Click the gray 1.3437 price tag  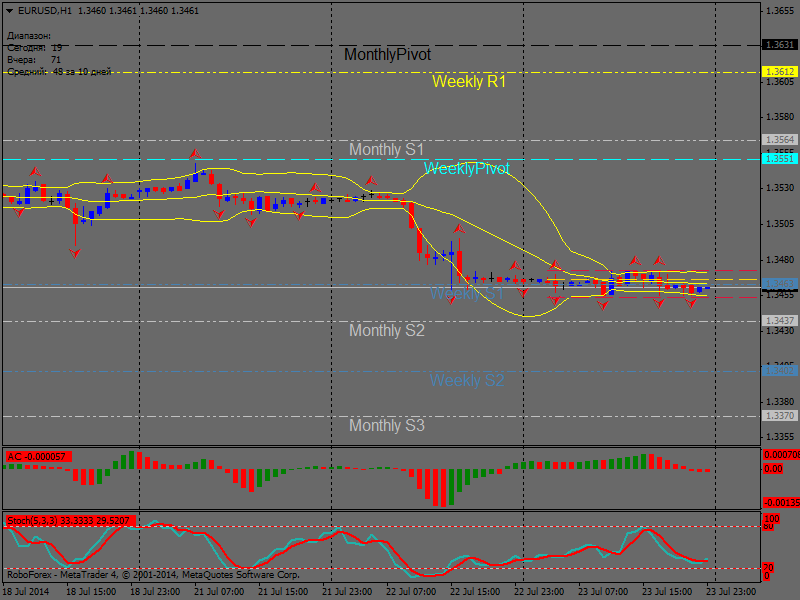click(779, 321)
